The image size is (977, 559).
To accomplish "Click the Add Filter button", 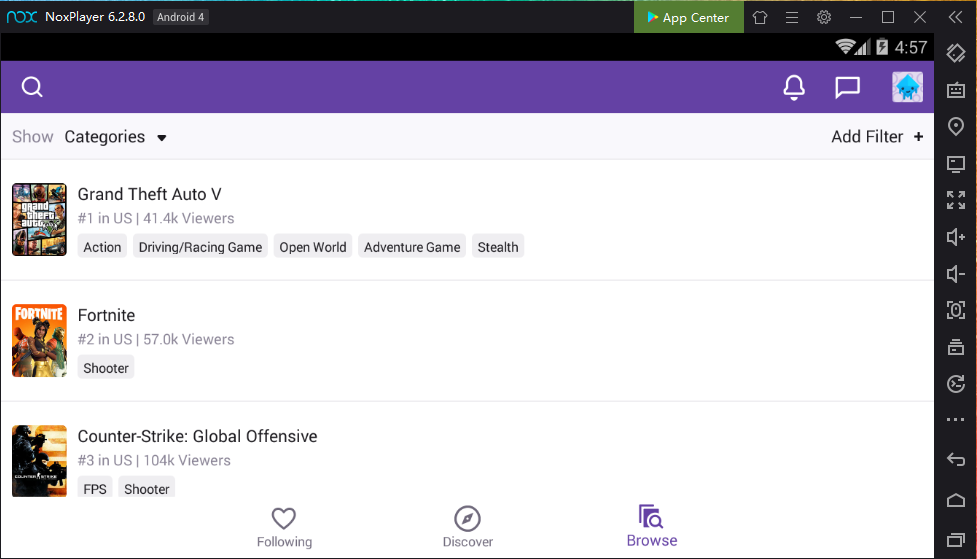I will (877, 137).
